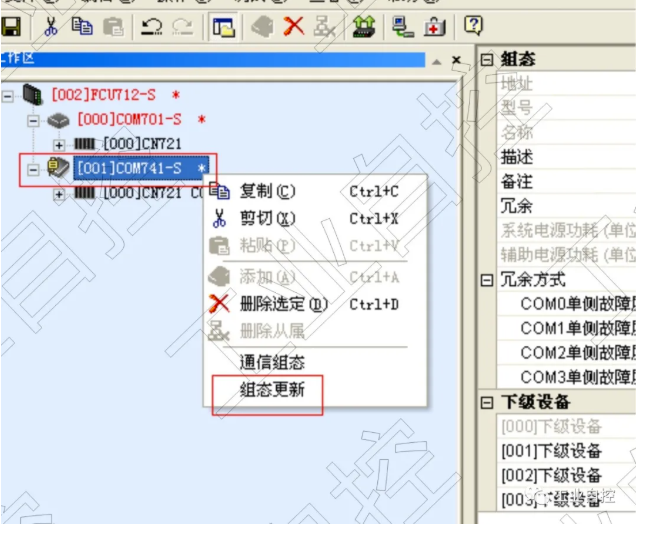Screen dimensions: 651x535
Task: Click the Copy icon in toolbar
Action: [x=84, y=26]
